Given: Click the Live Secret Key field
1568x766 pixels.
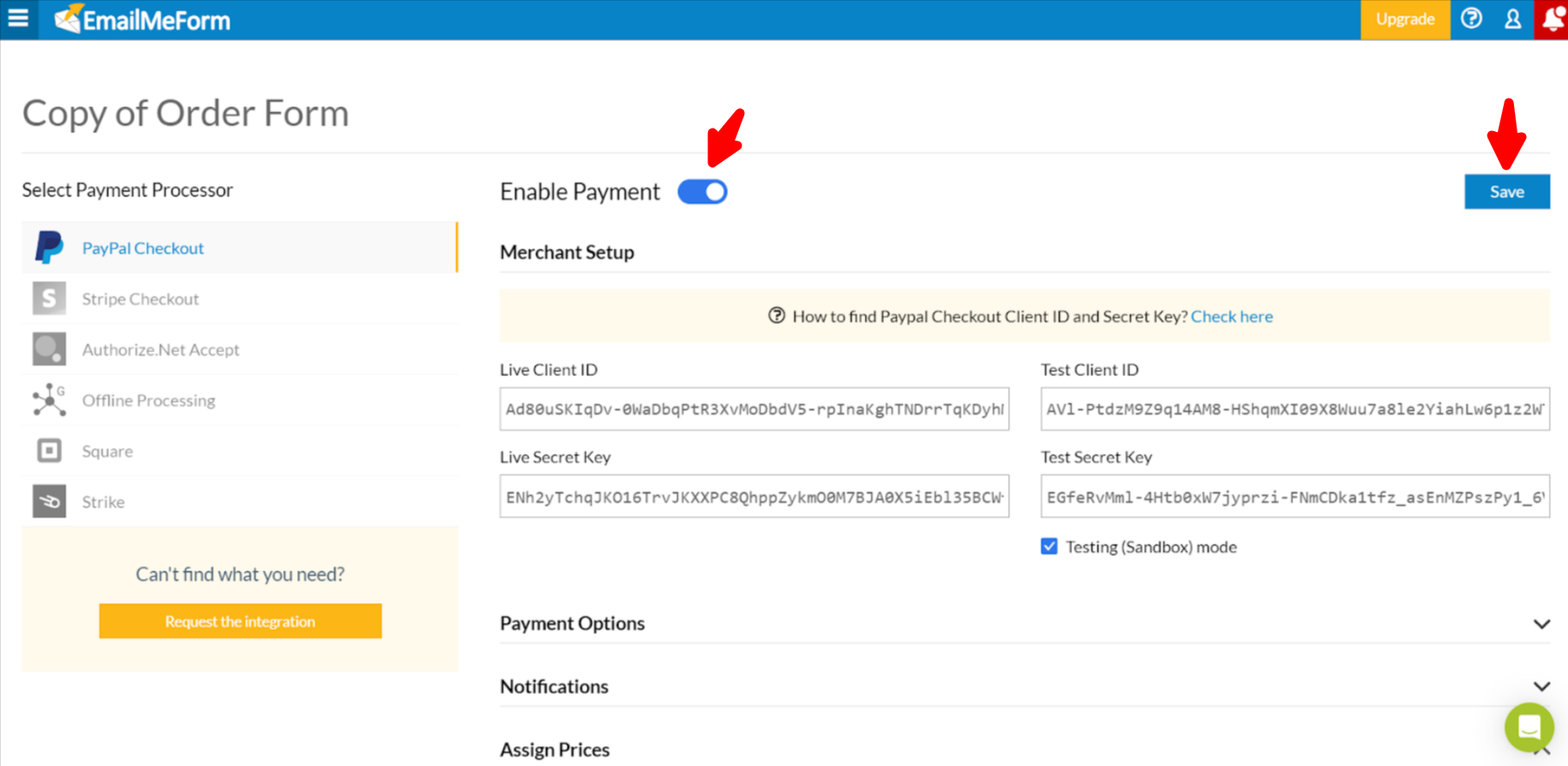Looking at the screenshot, I should 754,496.
